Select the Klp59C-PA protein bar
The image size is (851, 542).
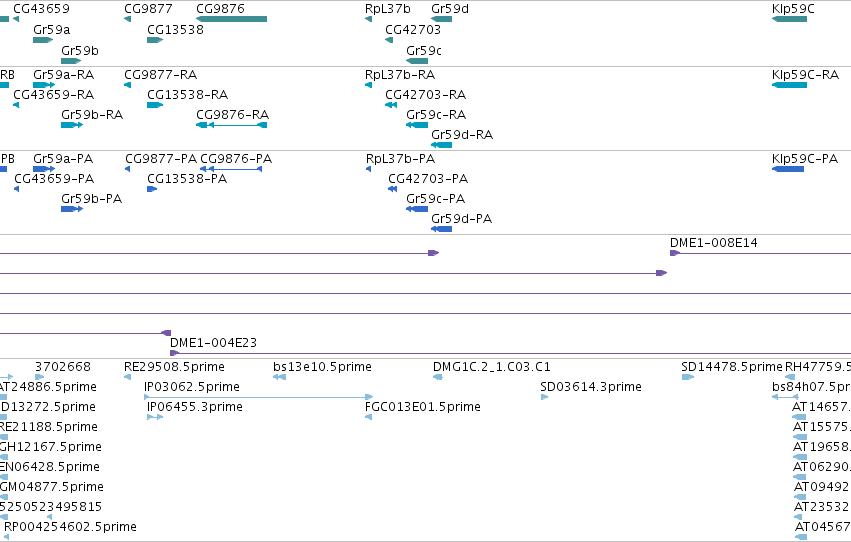pos(788,169)
